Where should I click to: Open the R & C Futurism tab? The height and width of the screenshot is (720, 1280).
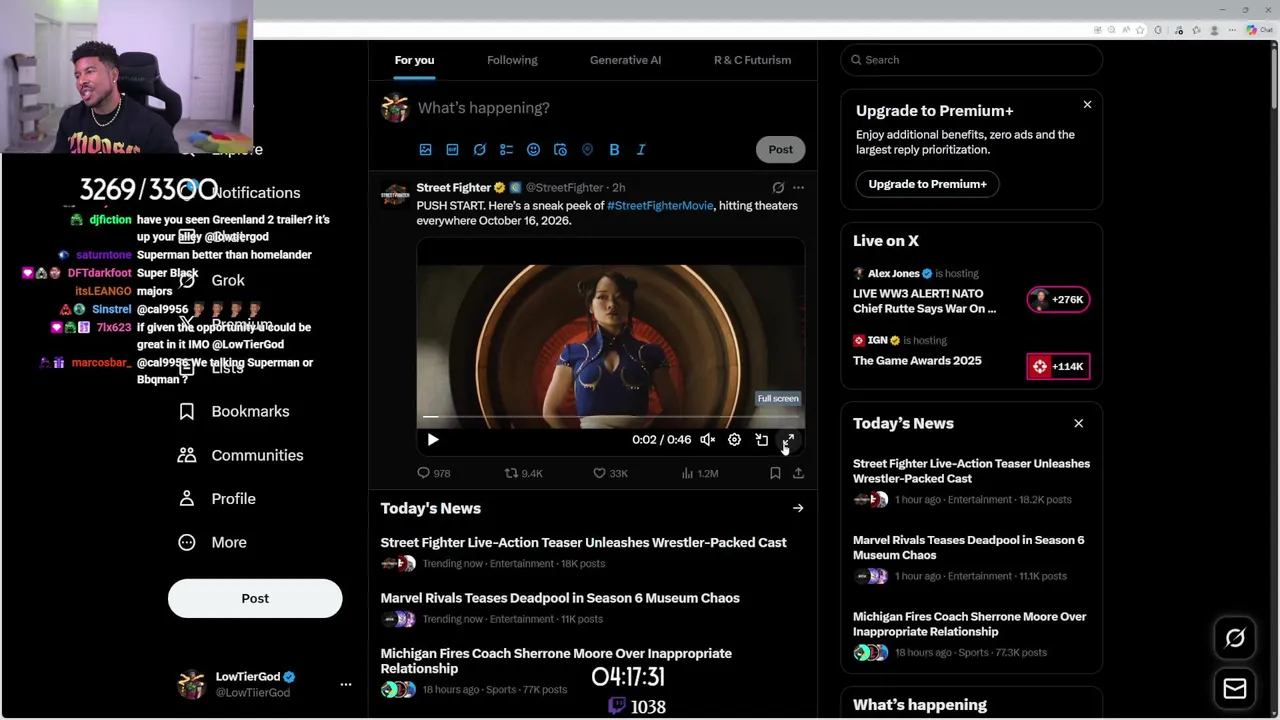coord(752,60)
